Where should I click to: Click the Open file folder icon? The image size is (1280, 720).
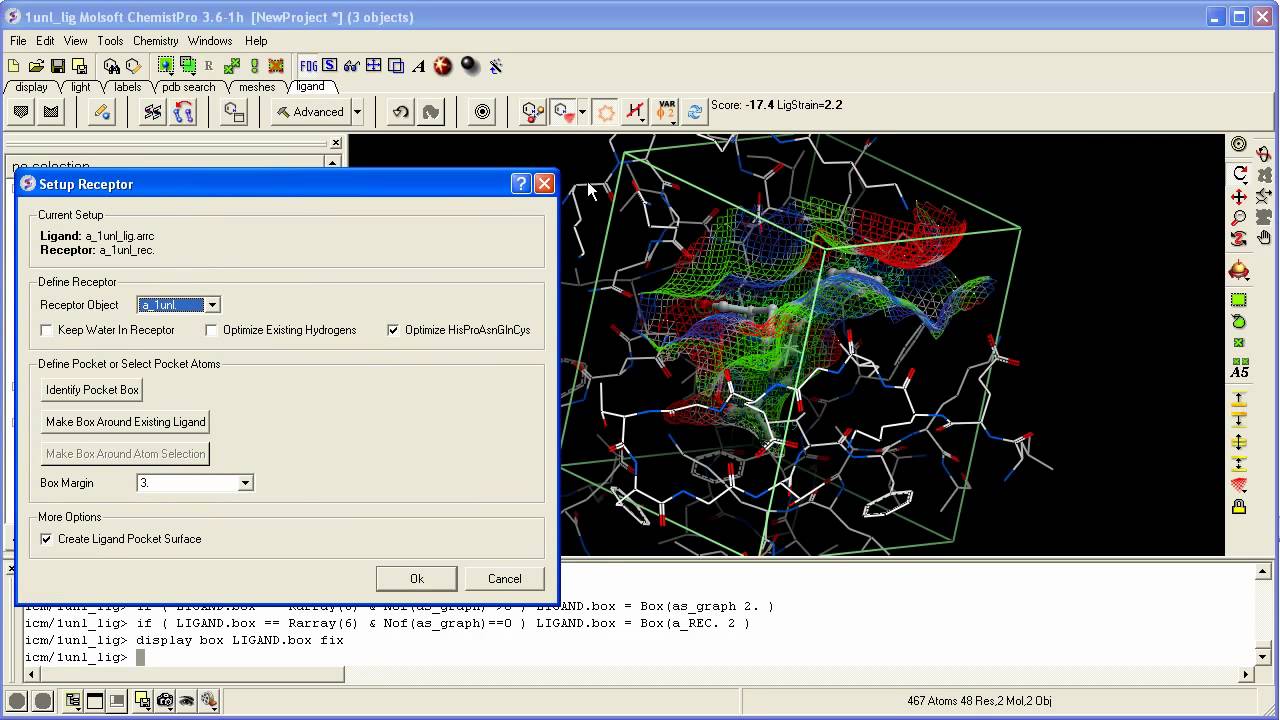[x=36, y=66]
